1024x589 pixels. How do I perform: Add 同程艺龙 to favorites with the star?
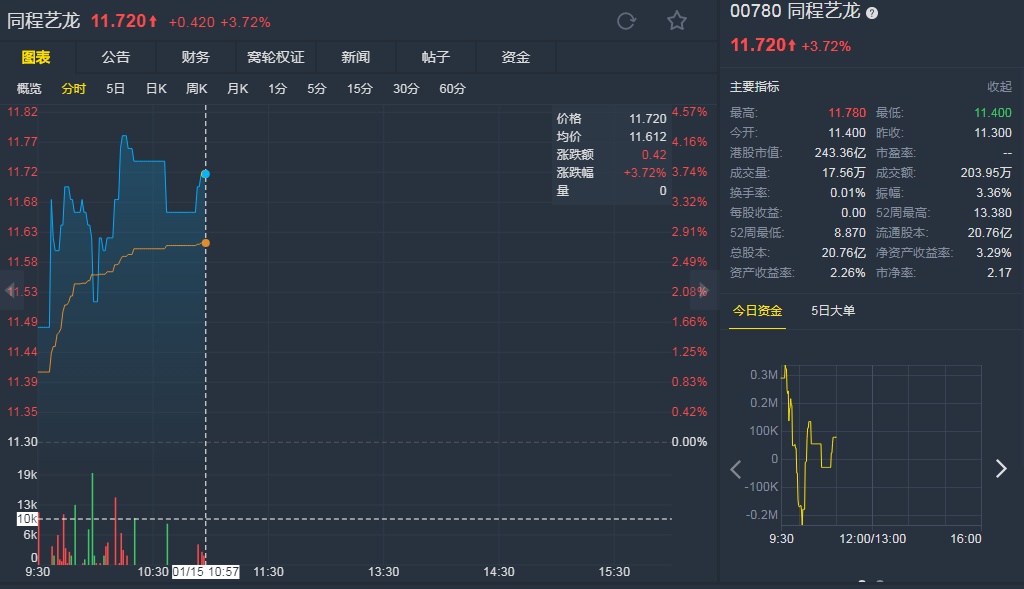(x=677, y=21)
